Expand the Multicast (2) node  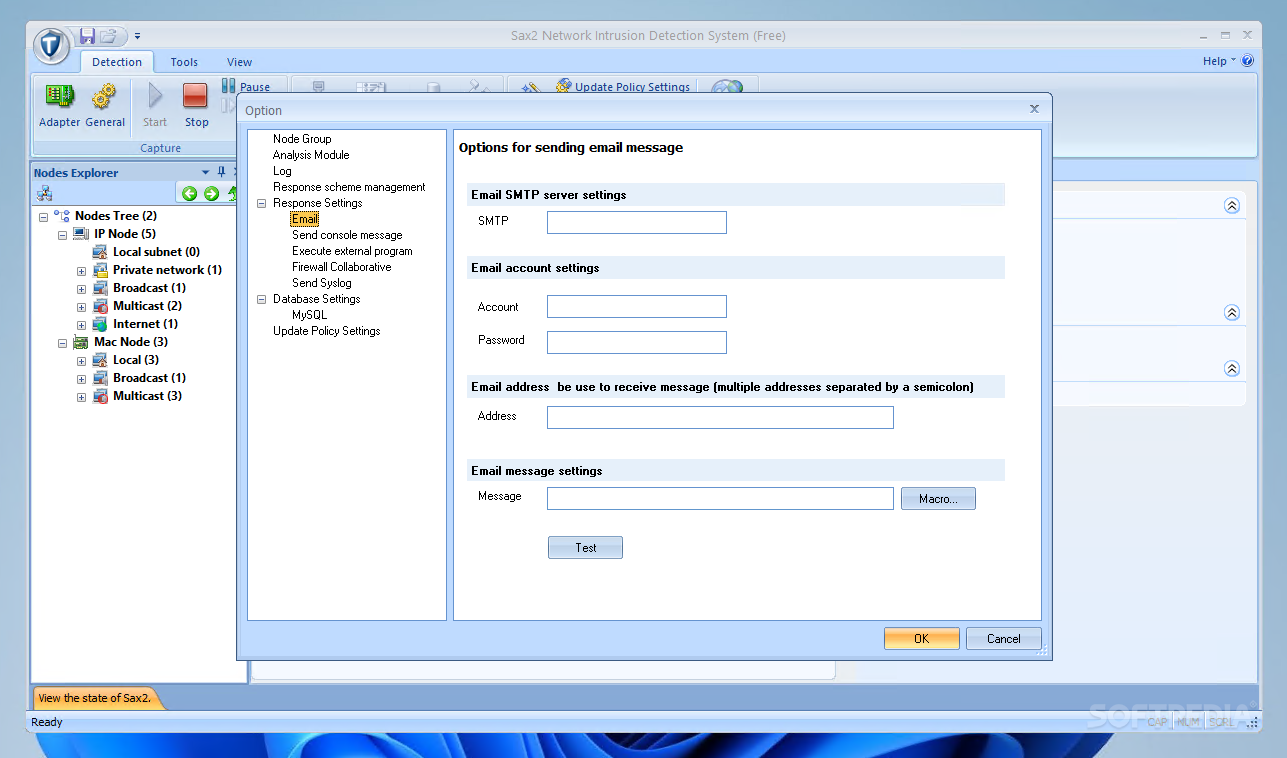[x=82, y=307]
